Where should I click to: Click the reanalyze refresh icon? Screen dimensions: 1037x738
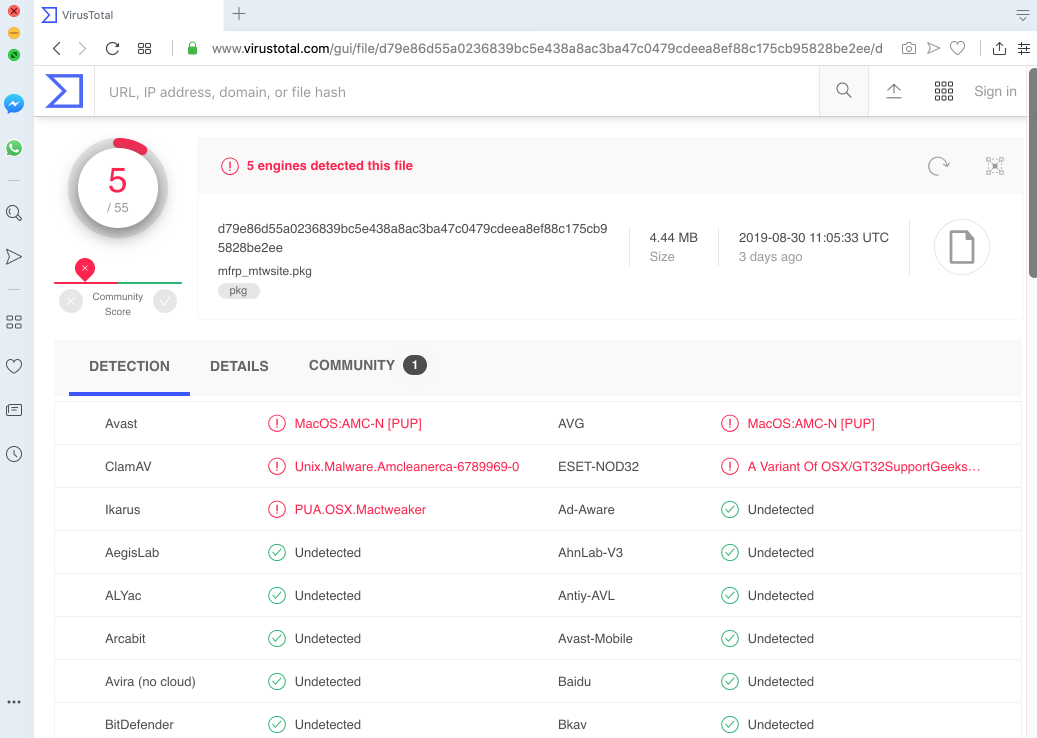click(938, 166)
